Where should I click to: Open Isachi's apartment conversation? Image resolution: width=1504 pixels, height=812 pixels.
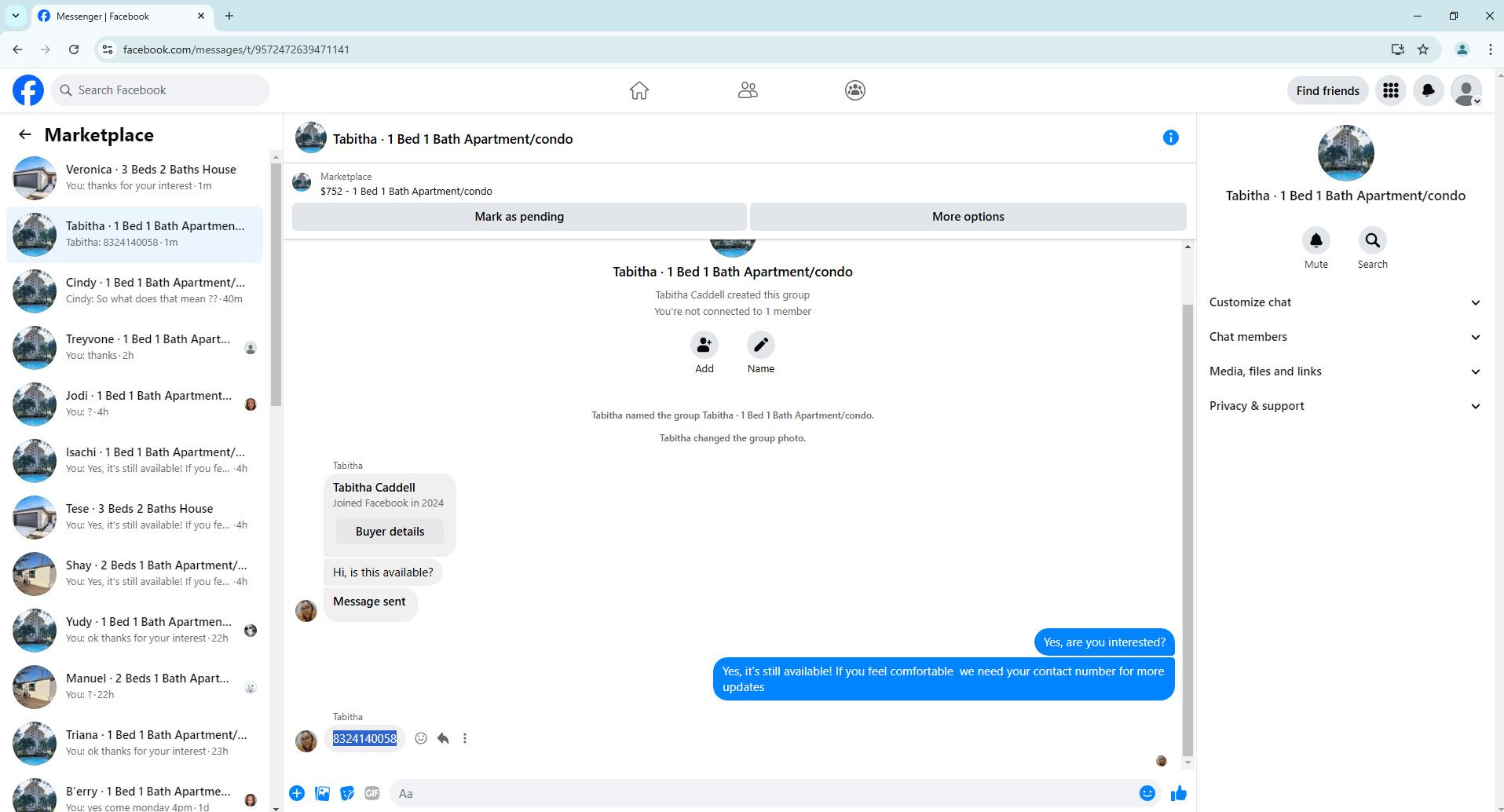[135, 461]
